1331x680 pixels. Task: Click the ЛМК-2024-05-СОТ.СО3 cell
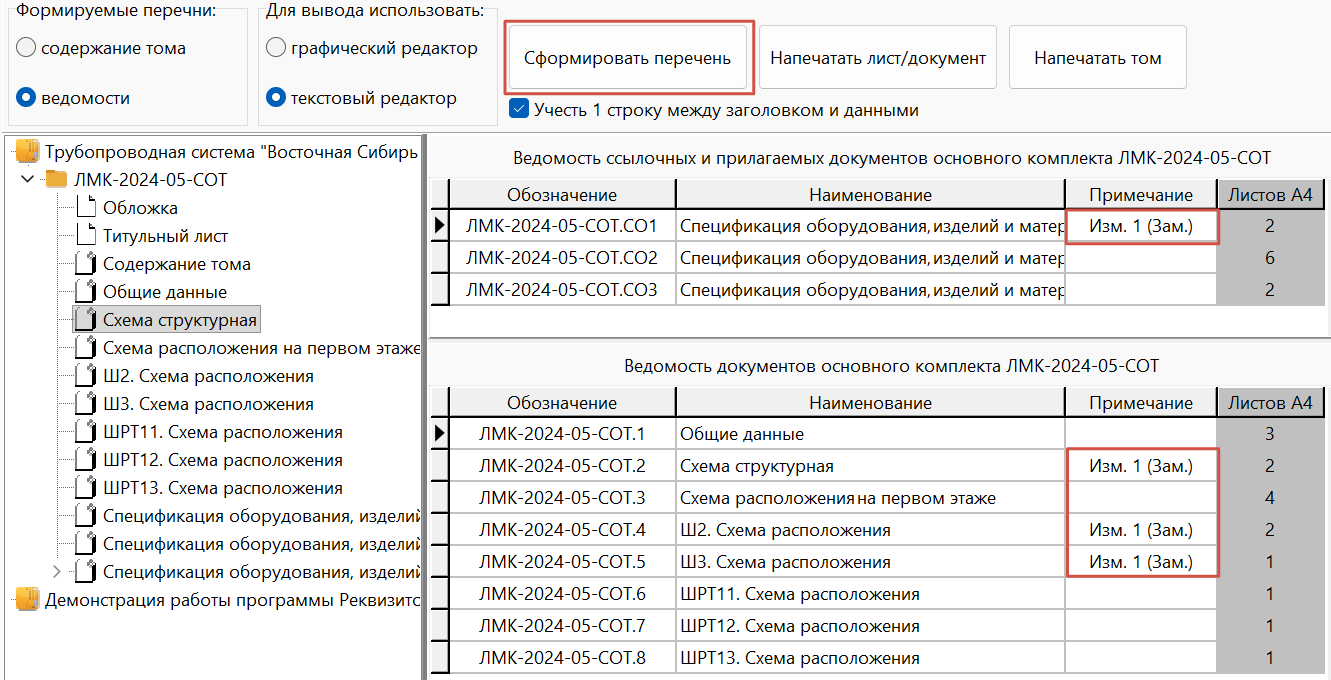click(562, 290)
